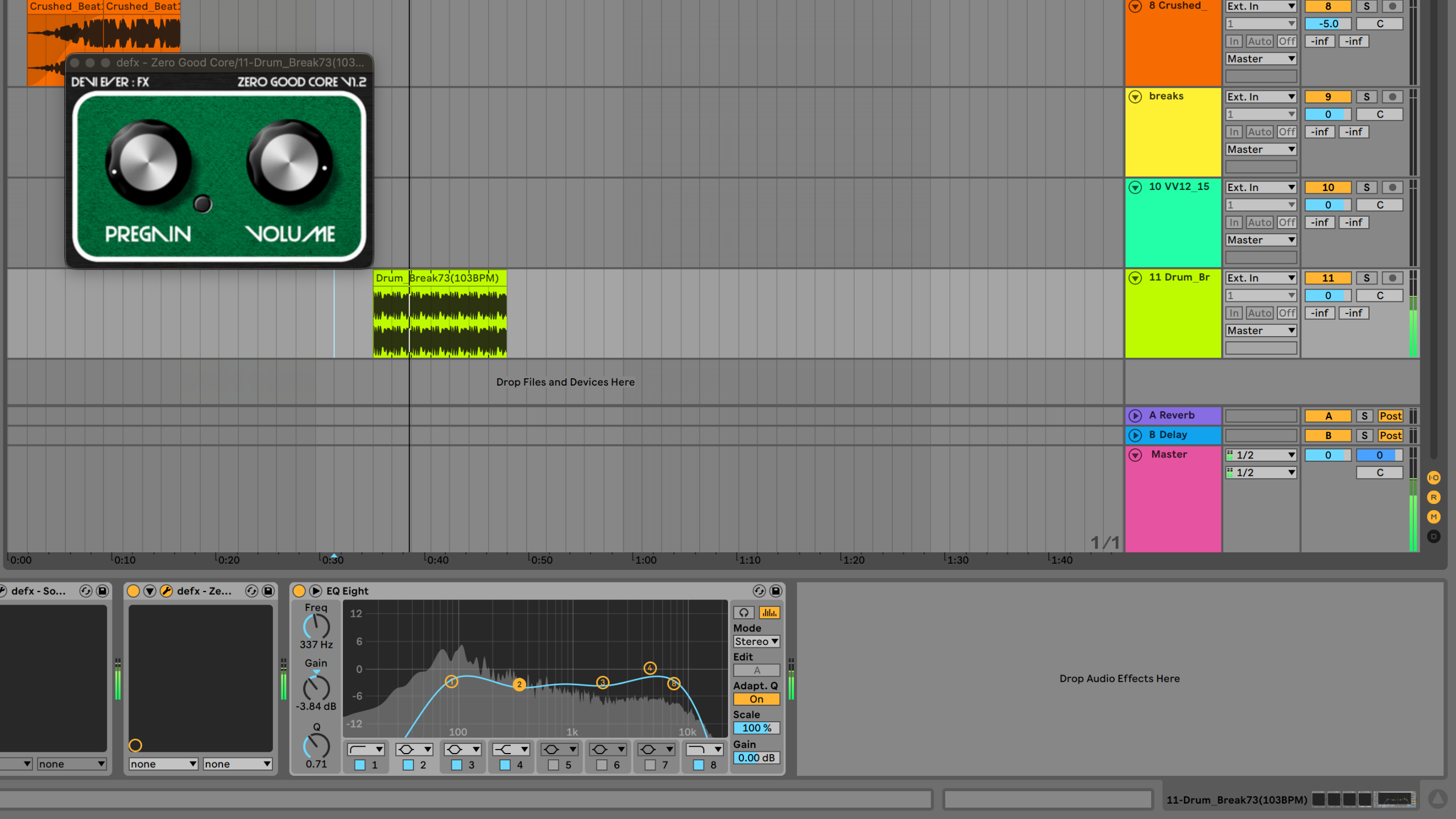Screen dimensions: 1456x819
Task: Select Drum_Break73(103BPM) audio clip
Action: click(x=440, y=314)
